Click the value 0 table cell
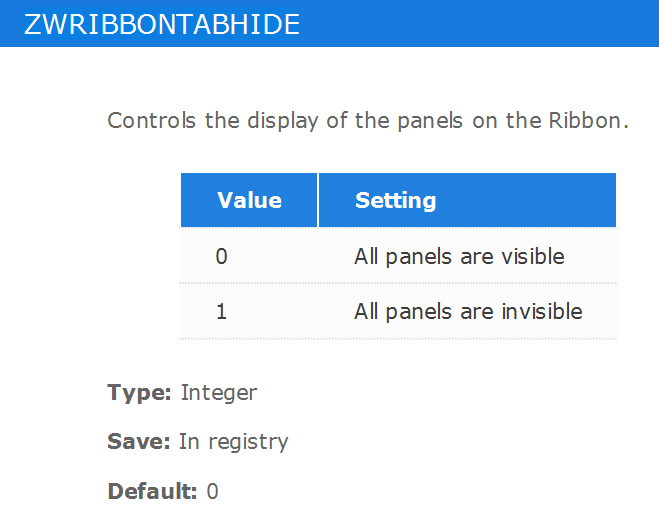 (249, 256)
